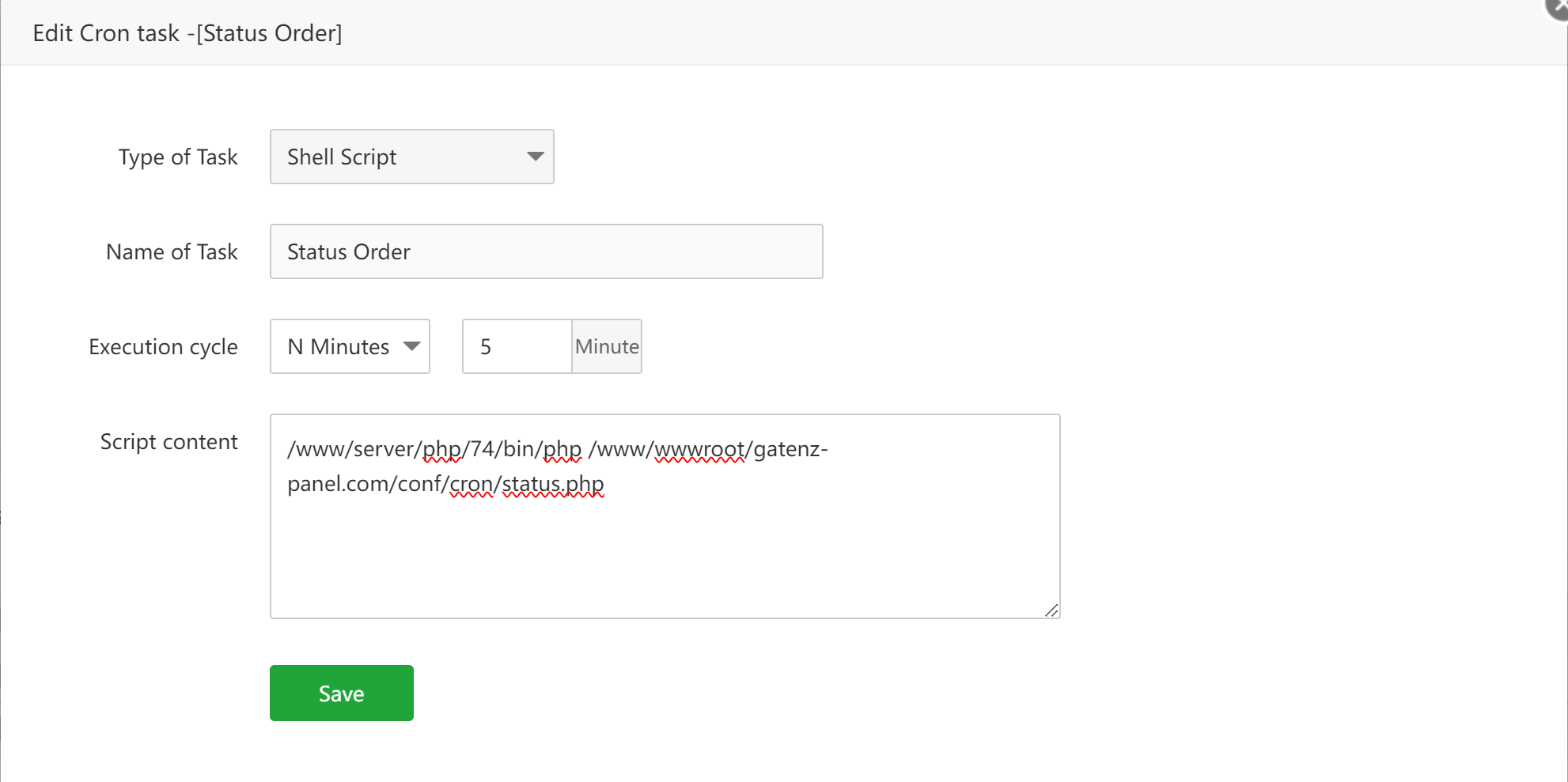Click the Execution cycle label
The image size is (1568, 782).
[x=163, y=347]
